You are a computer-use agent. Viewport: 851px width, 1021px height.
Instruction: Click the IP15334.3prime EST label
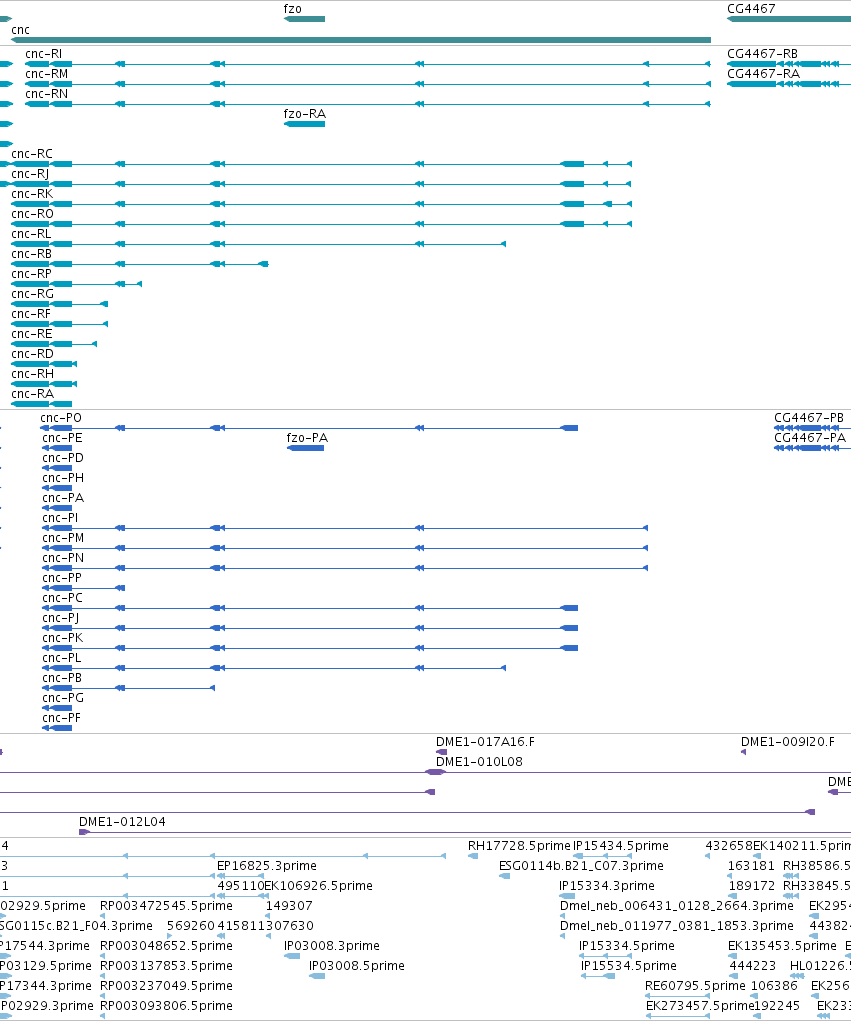tap(607, 886)
